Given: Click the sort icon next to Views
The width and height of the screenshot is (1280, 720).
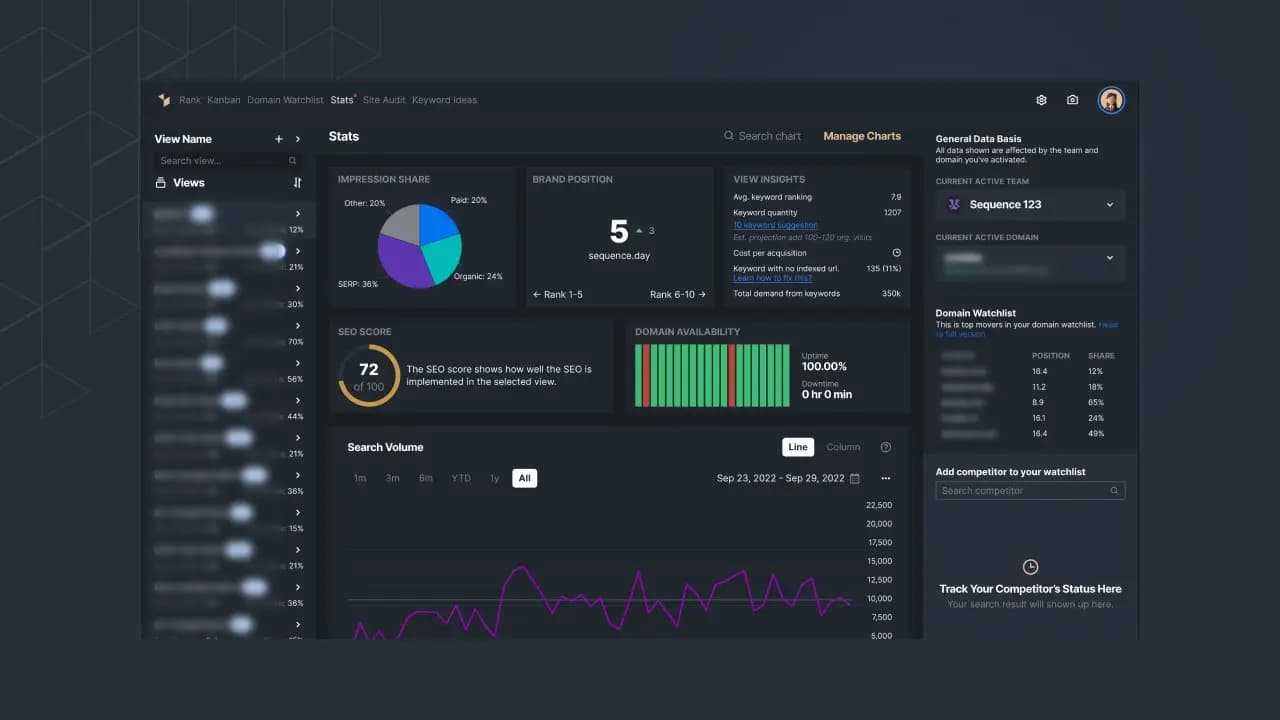Looking at the screenshot, I should pyautogui.click(x=297, y=183).
